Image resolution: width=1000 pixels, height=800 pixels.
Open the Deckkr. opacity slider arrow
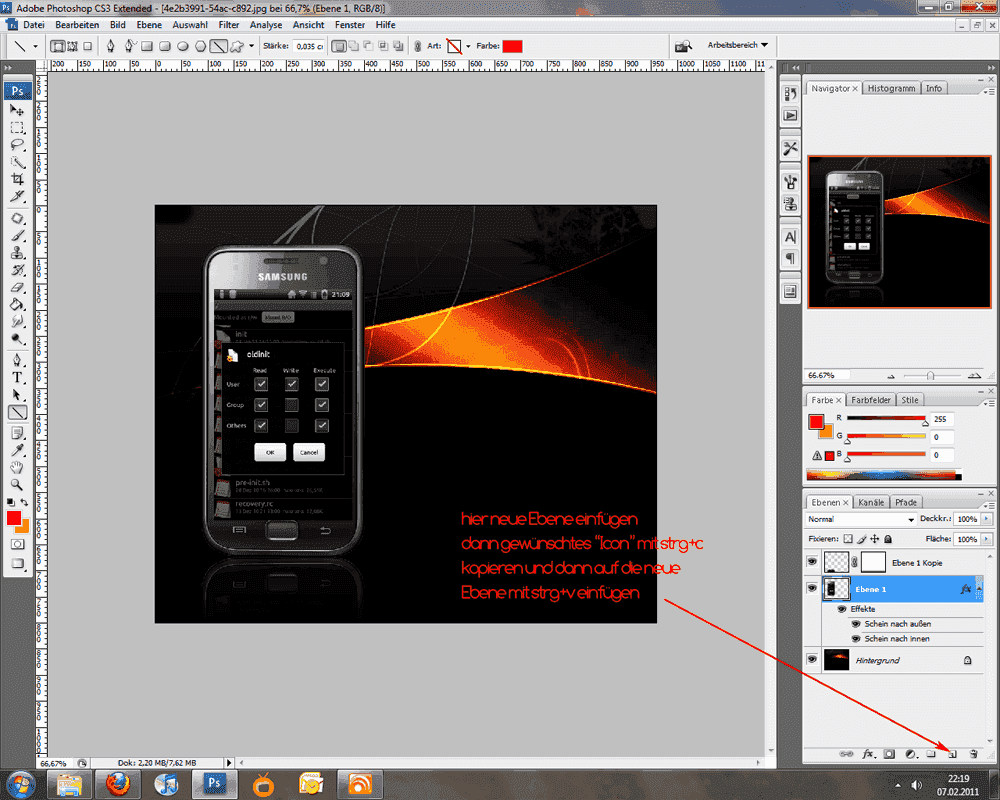click(x=987, y=519)
